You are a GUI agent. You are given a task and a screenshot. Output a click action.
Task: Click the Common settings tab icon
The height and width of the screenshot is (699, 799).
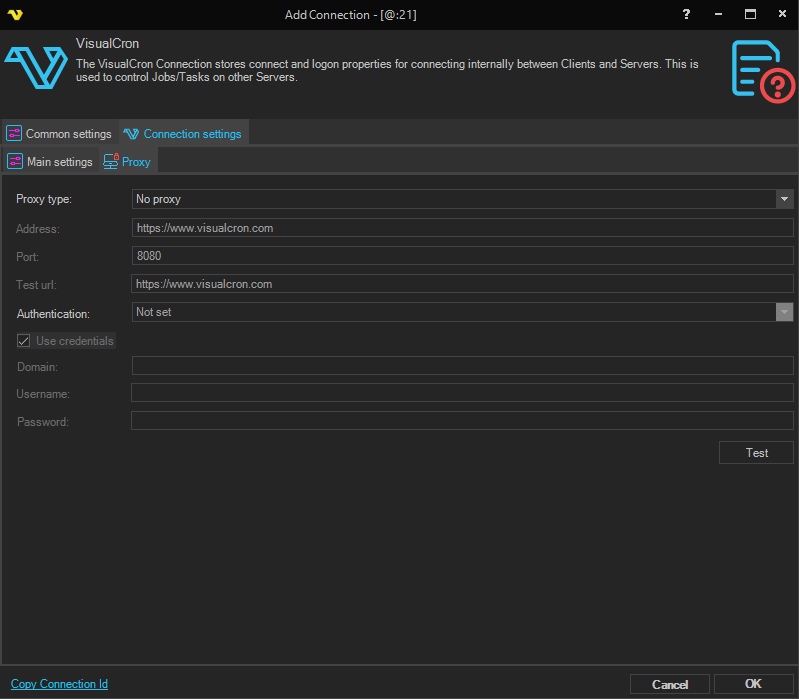pyautogui.click(x=14, y=134)
